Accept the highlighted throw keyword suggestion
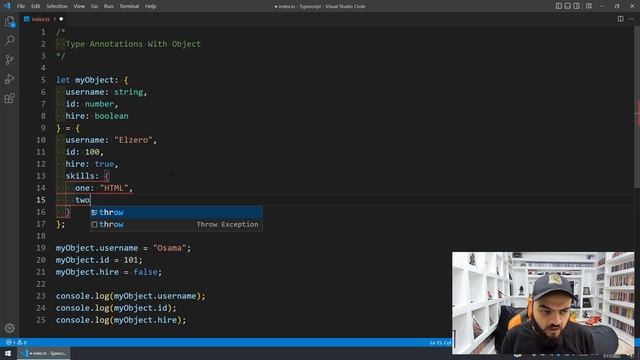 176,212
